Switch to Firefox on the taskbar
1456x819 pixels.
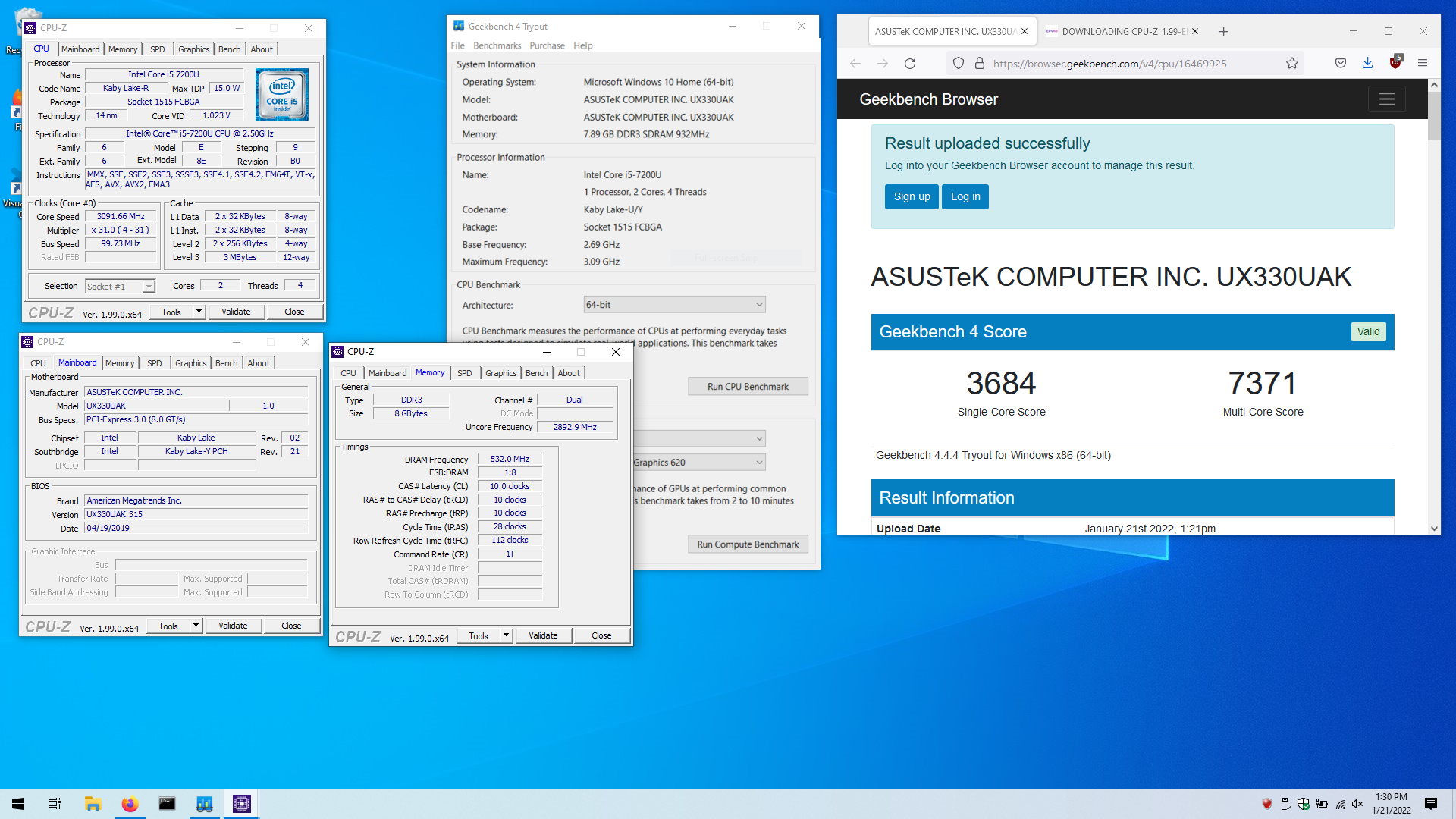pos(130,804)
